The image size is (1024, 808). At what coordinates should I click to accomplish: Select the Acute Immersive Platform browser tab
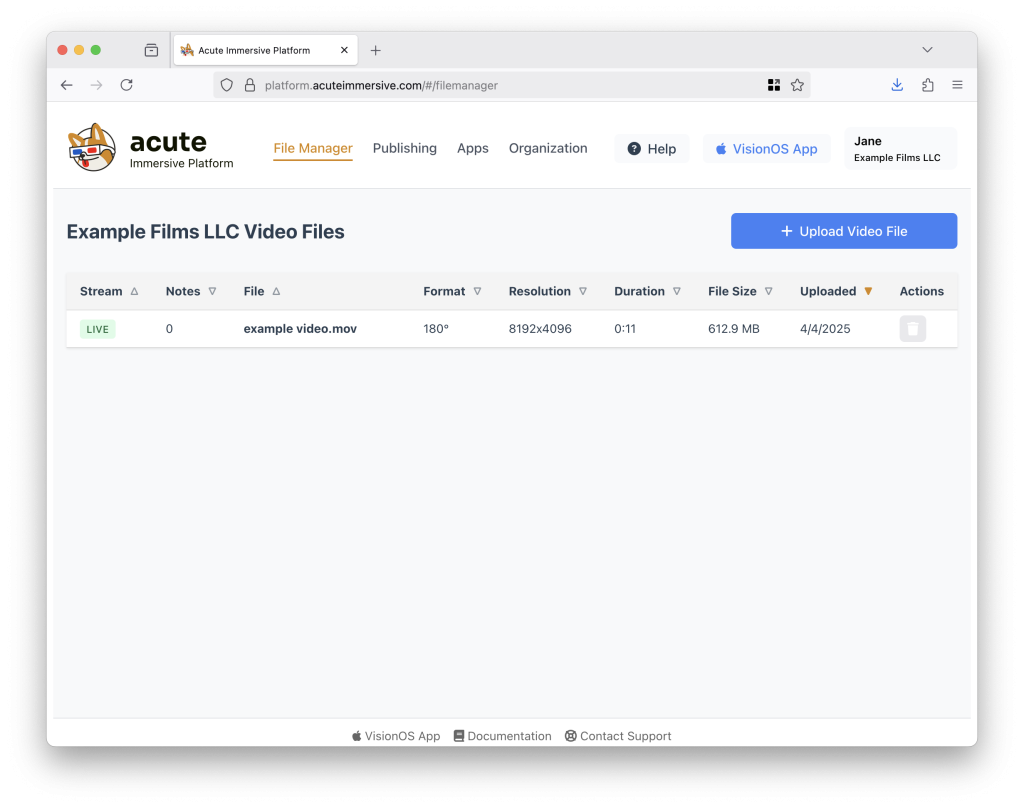[265, 50]
